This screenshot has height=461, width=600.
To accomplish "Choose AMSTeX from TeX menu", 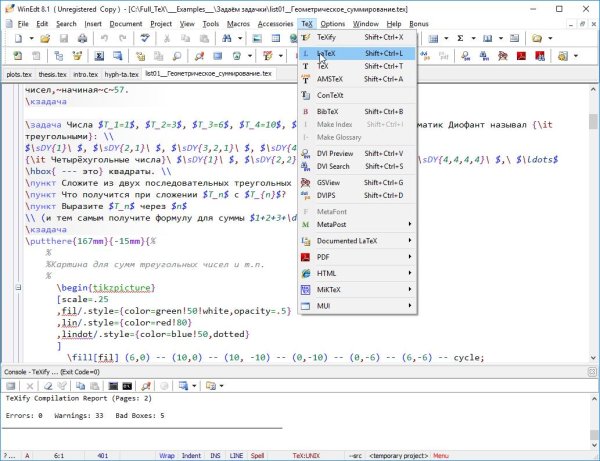I will coord(357,79).
